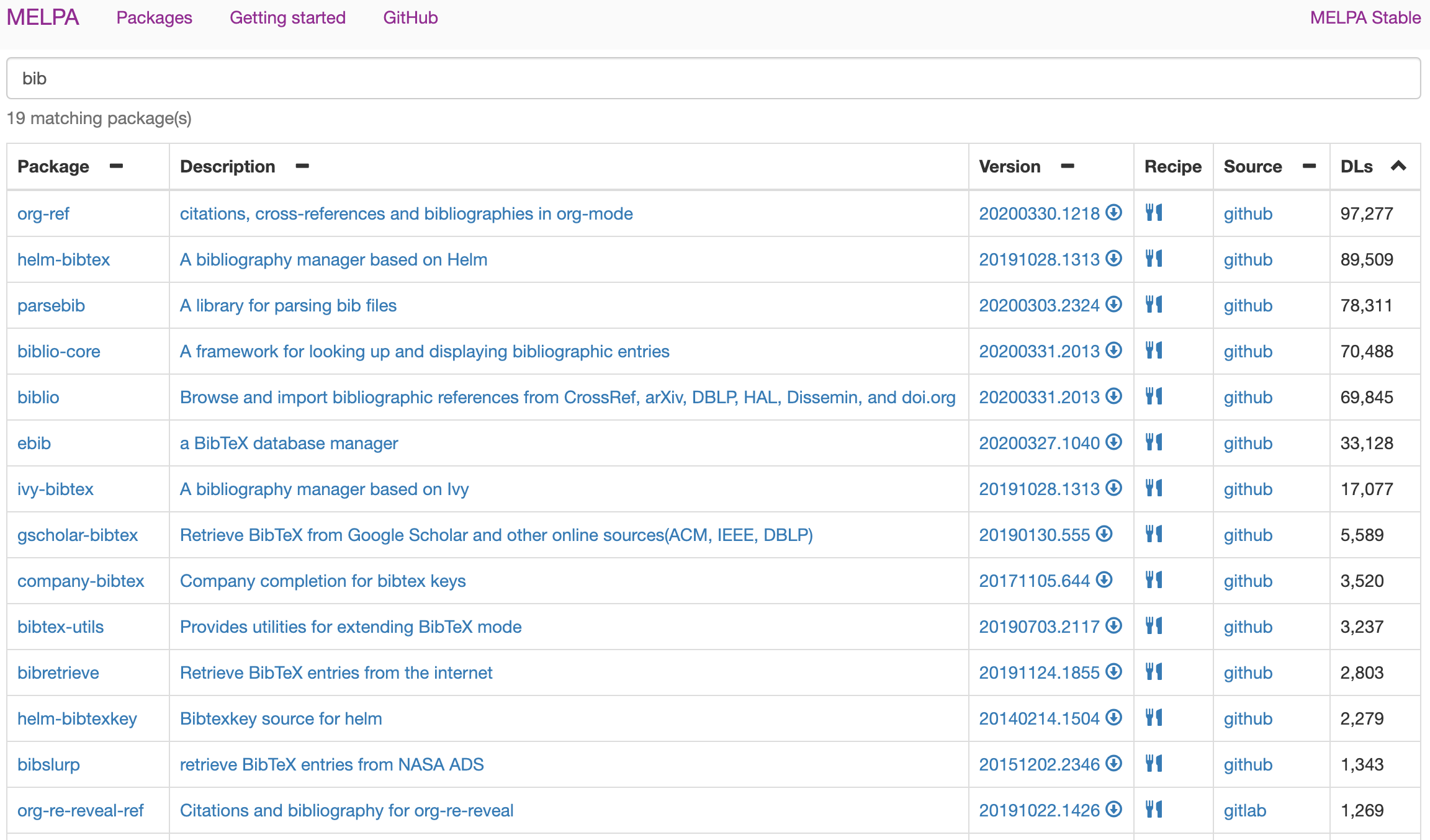Open the parsebib package page
This screenshot has width=1430, height=840.
(51, 305)
